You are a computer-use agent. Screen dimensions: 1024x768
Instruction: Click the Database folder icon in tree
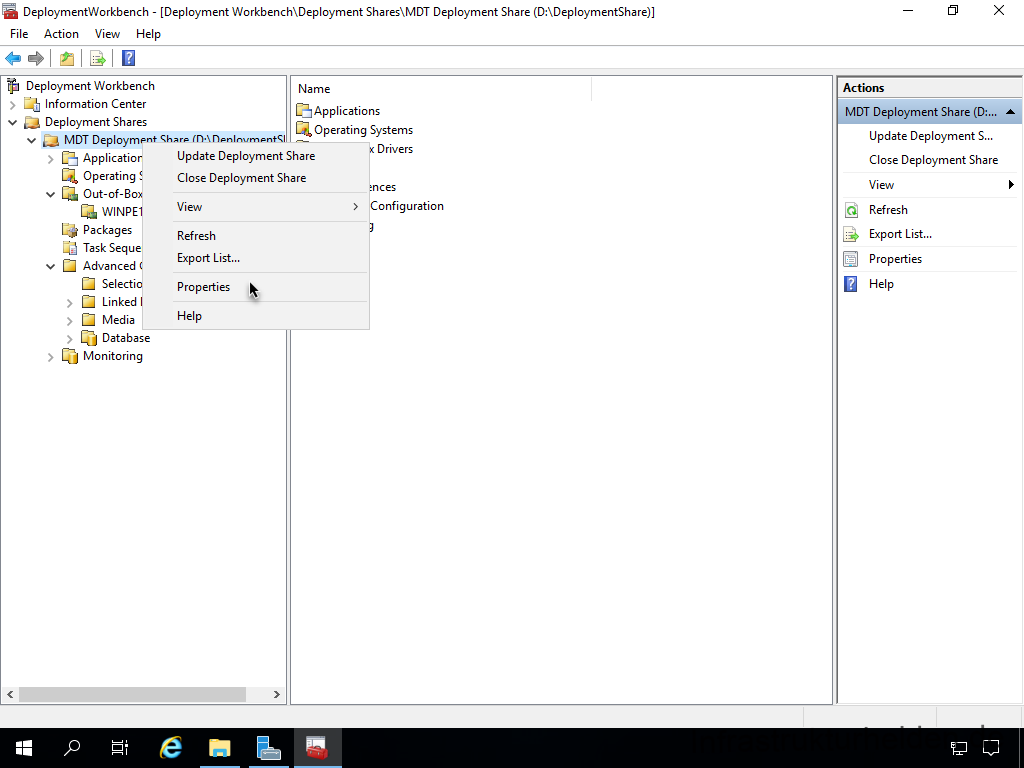pos(89,338)
